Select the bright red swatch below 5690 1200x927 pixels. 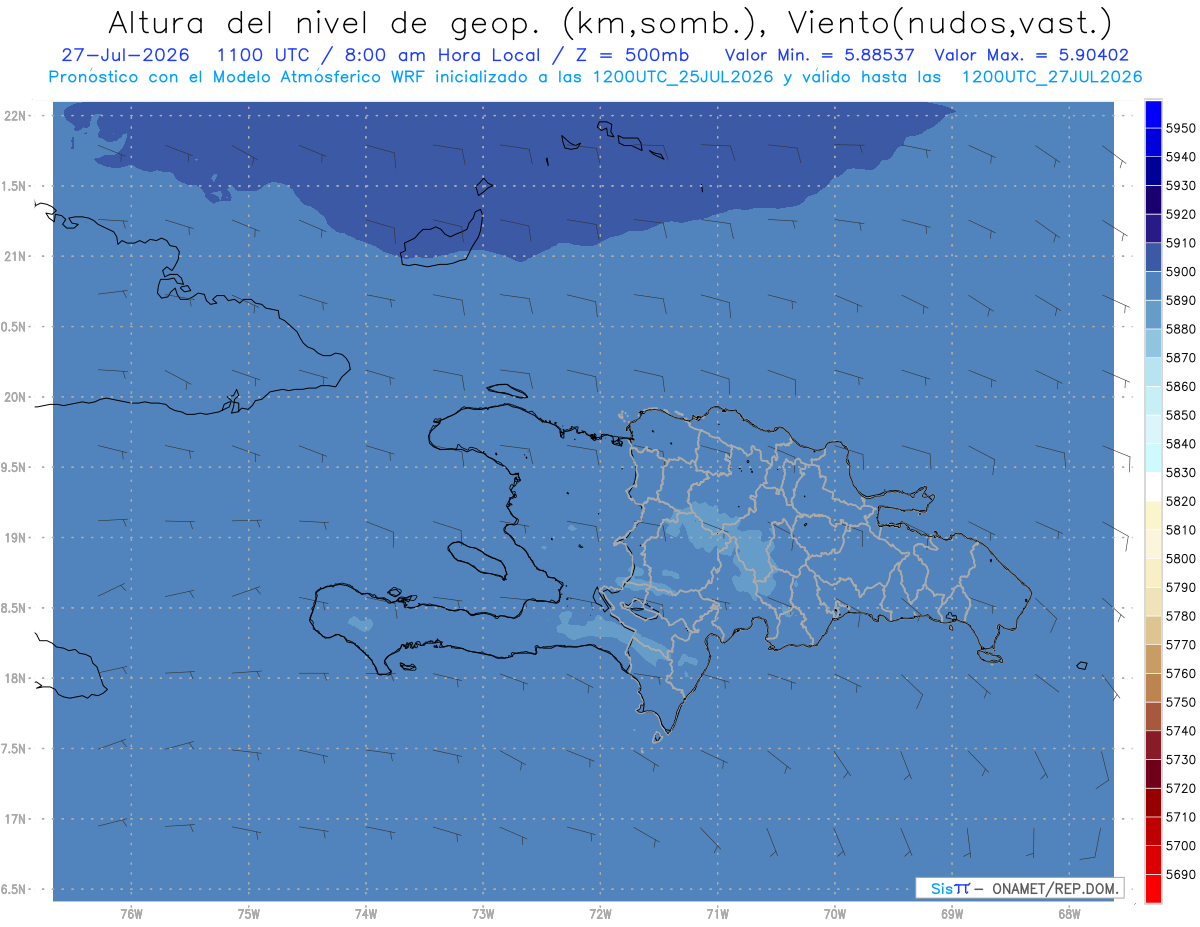(x=1152, y=888)
